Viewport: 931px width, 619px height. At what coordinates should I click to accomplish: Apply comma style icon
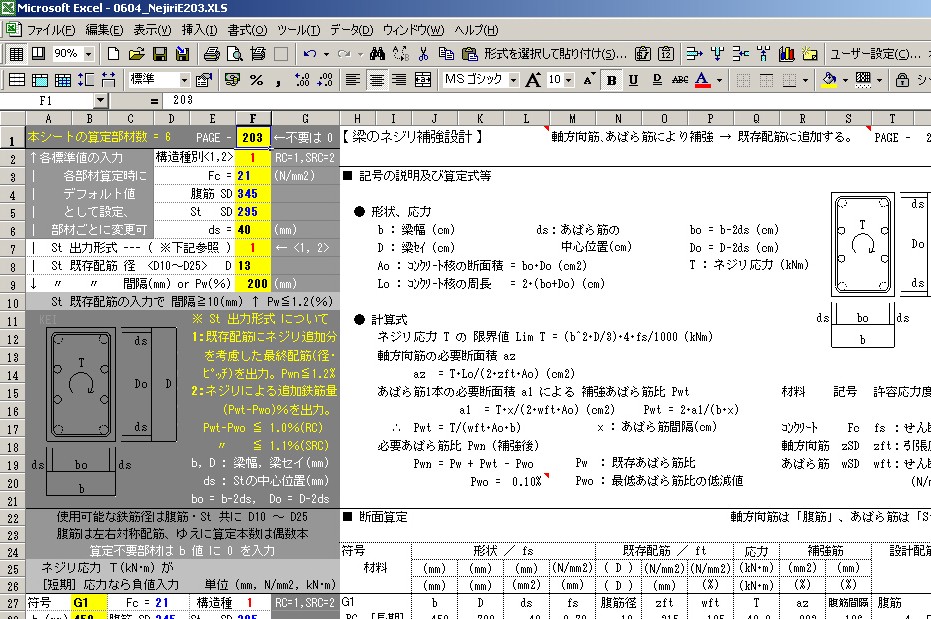(x=278, y=80)
